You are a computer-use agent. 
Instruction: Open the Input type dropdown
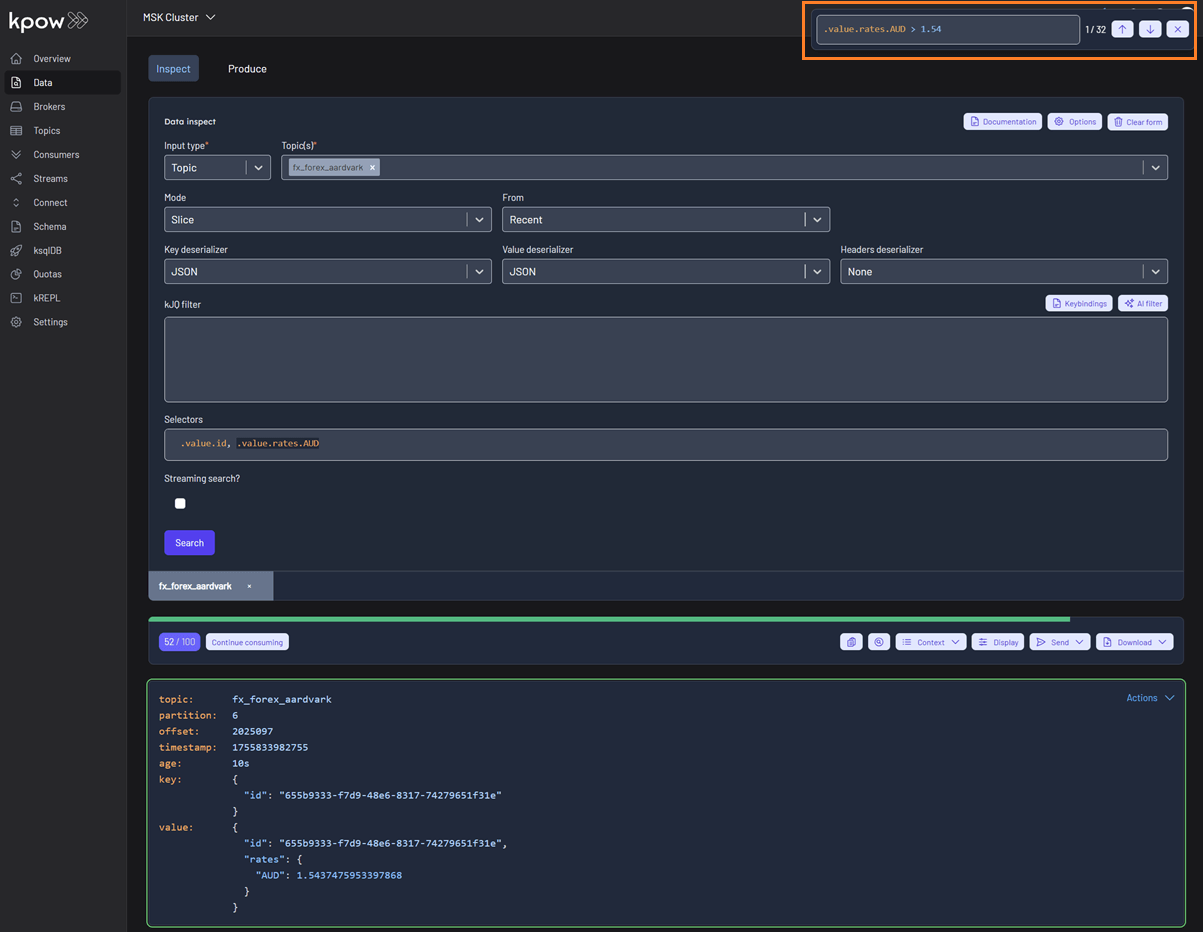pyautogui.click(x=217, y=168)
